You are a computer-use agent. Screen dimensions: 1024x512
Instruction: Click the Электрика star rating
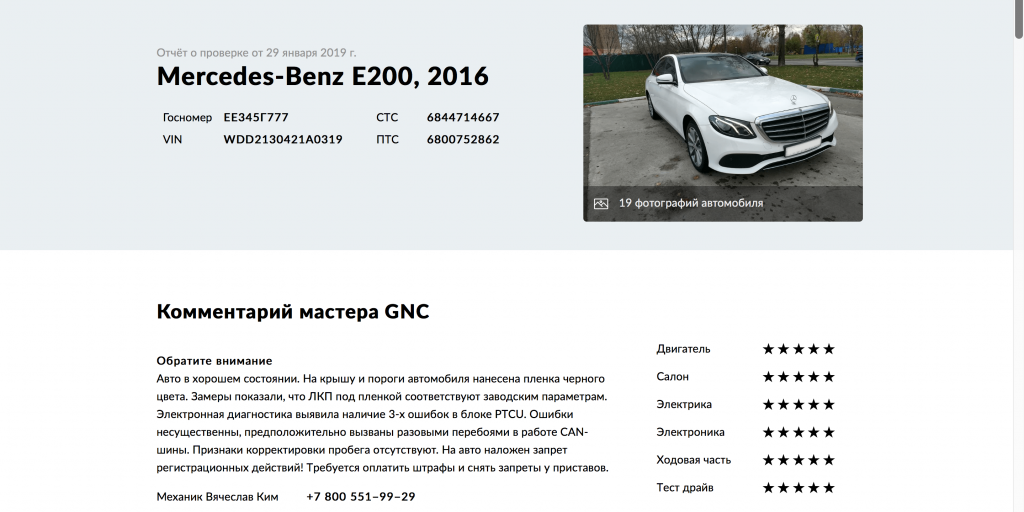pyautogui.click(x=798, y=405)
